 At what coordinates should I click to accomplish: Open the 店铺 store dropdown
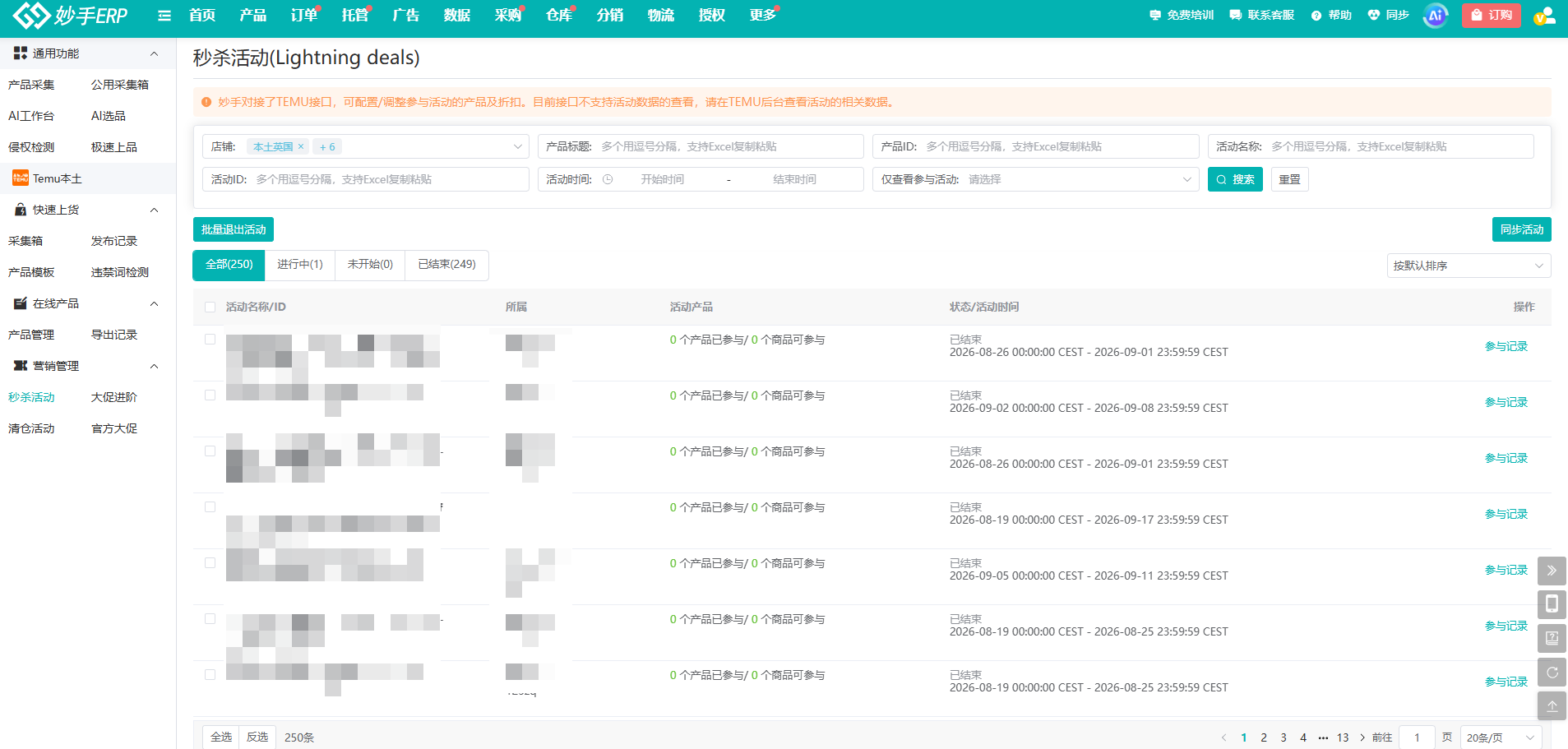(365, 146)
